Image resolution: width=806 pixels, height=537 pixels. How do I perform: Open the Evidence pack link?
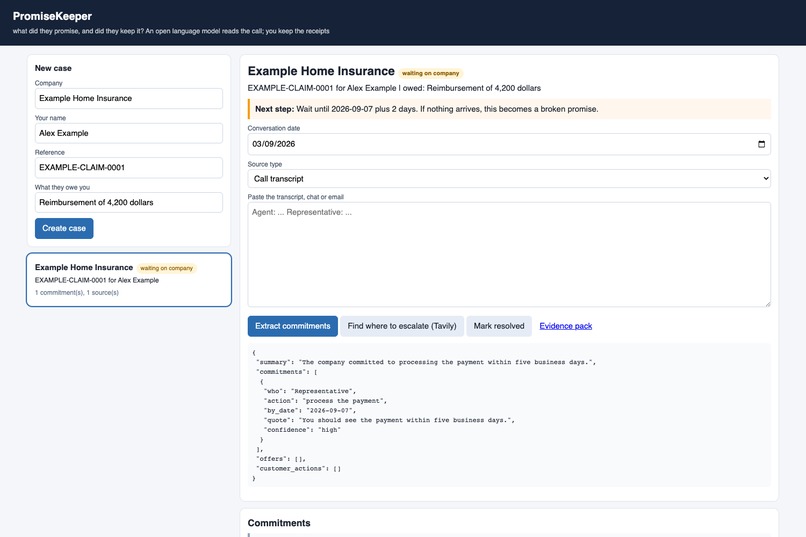(565, 326)
